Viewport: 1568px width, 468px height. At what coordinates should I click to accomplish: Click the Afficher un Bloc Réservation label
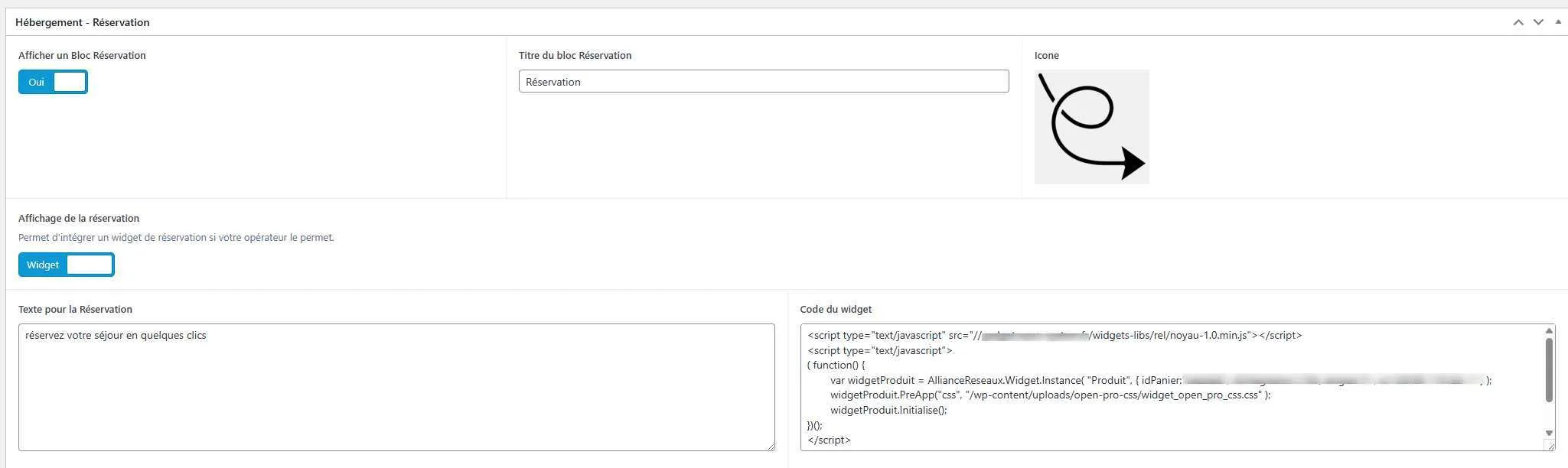pos(82,55)
